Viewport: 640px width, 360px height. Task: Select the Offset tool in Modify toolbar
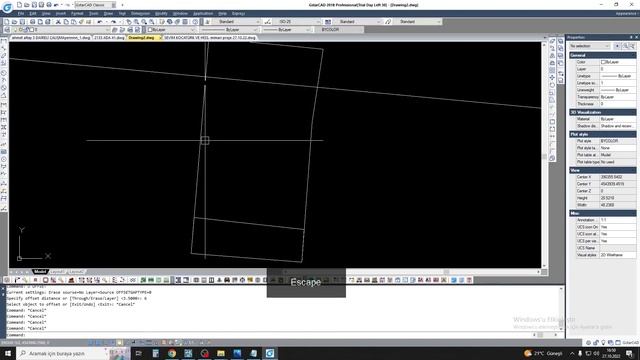click(553, 63)
